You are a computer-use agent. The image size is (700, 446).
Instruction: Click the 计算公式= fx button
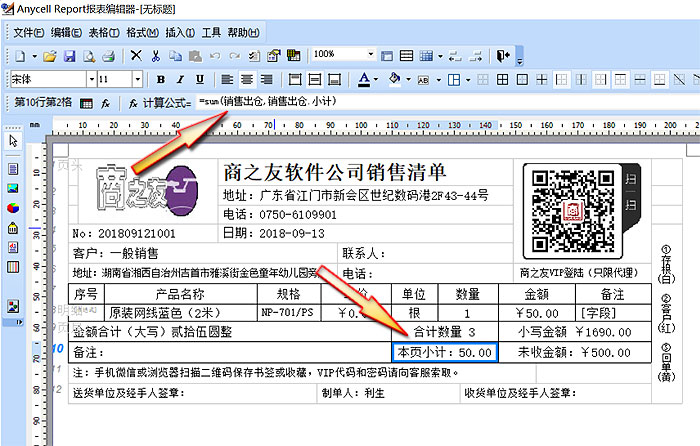[x=133, y=104]
